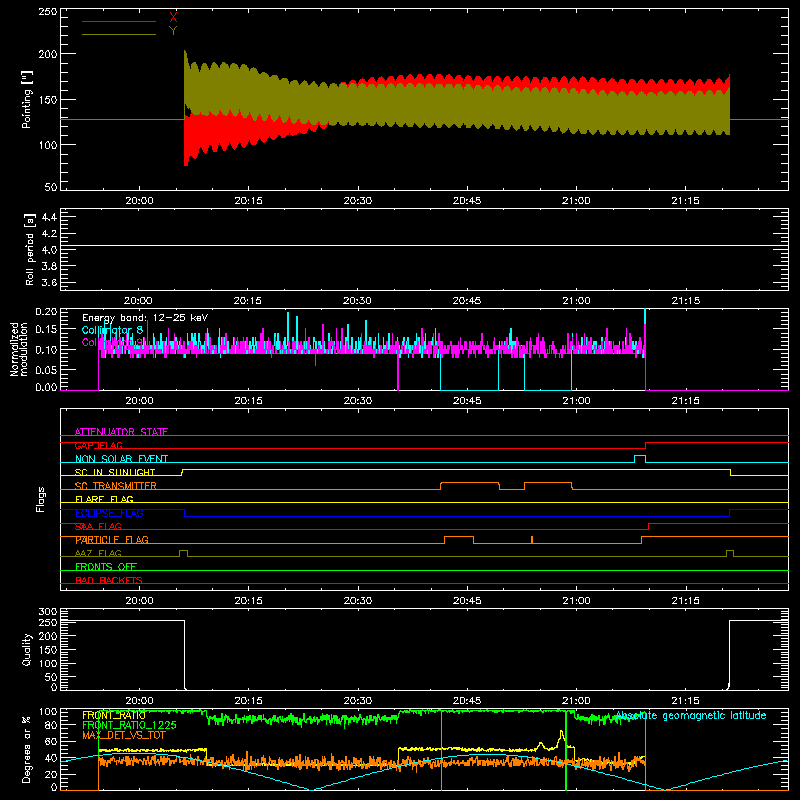Click the olive legend line sample for Y
This screenshot has width=800, height=800.
[119, 35]
